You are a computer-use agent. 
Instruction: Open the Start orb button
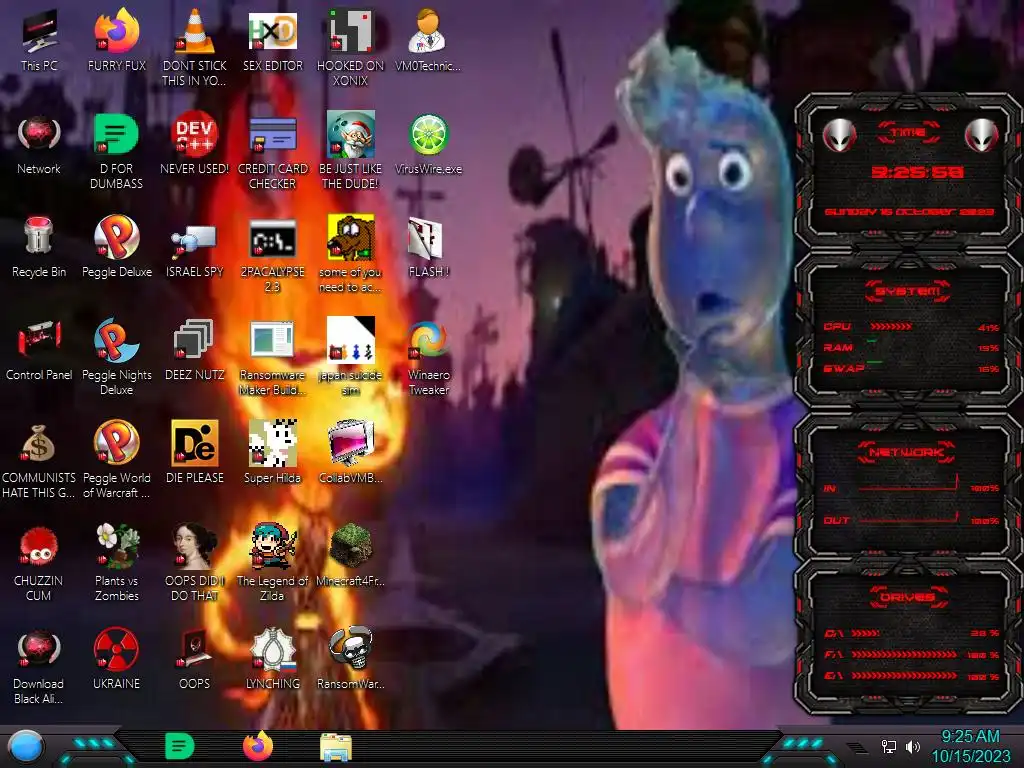[26, 748]
